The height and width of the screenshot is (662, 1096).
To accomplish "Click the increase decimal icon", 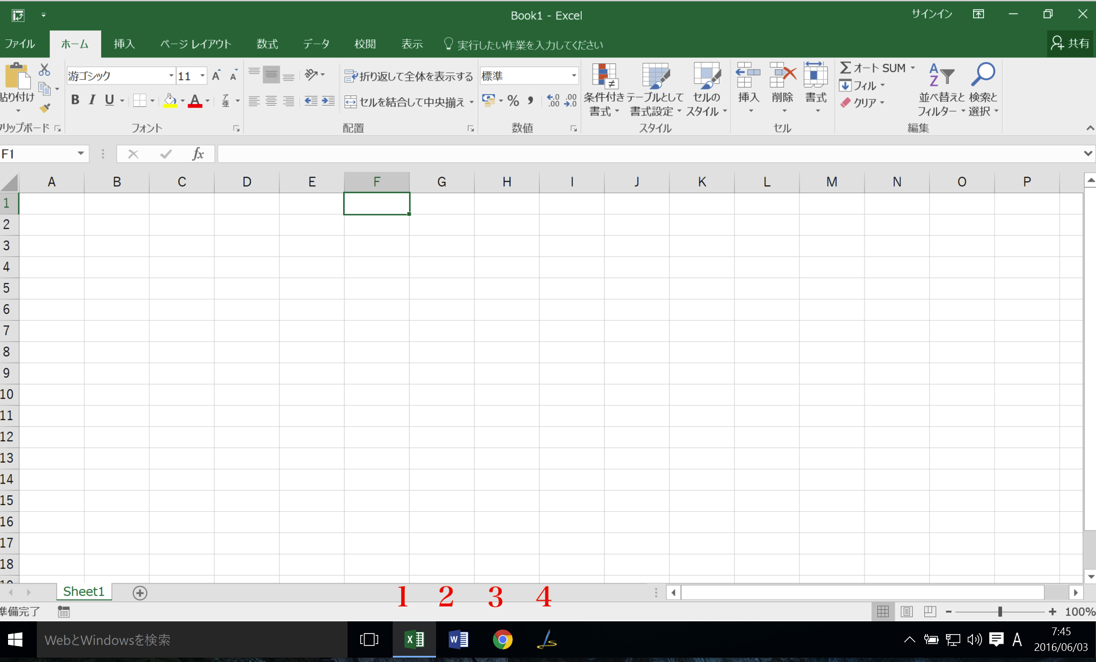I will (553, 101).
